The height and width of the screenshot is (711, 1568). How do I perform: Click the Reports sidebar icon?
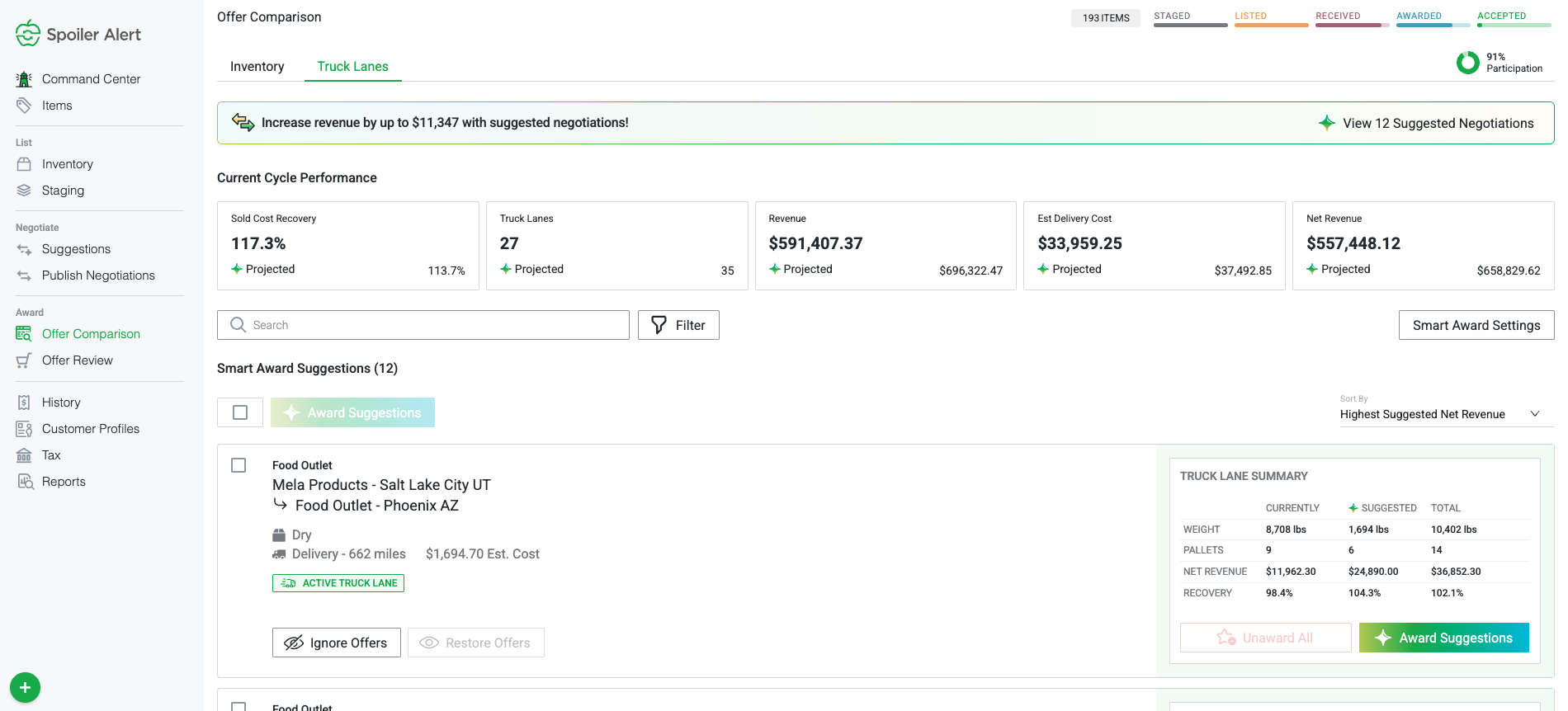(x=24, y=482)
